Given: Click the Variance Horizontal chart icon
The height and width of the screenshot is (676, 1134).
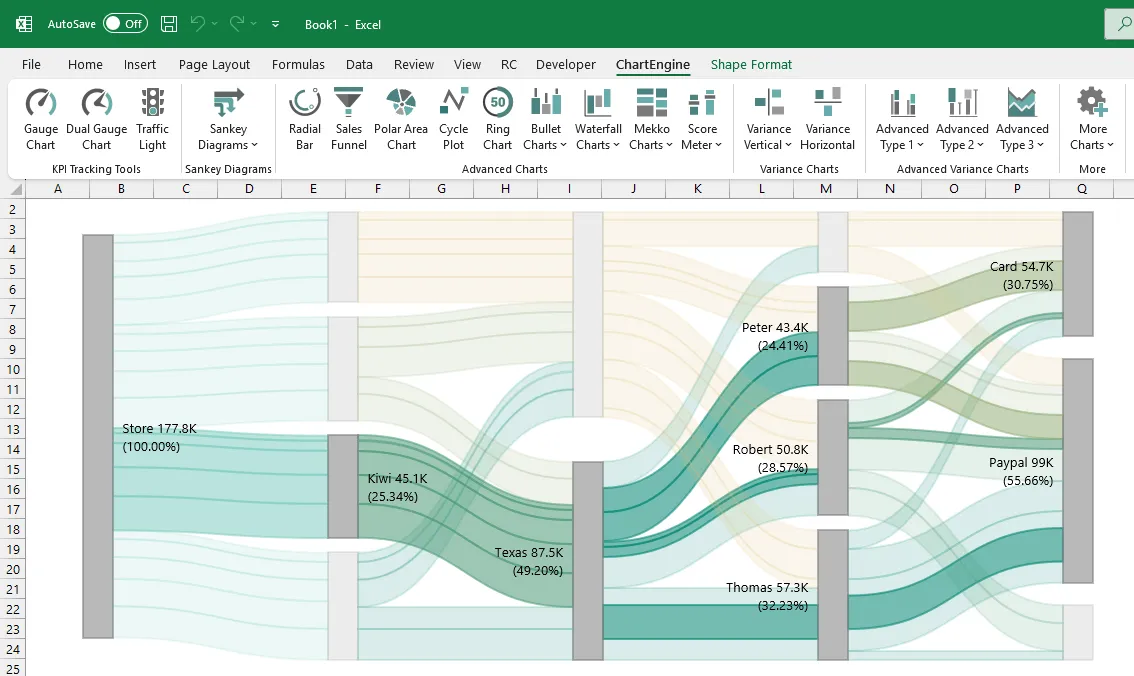Looking at the screenshot, I should point(827,117).
